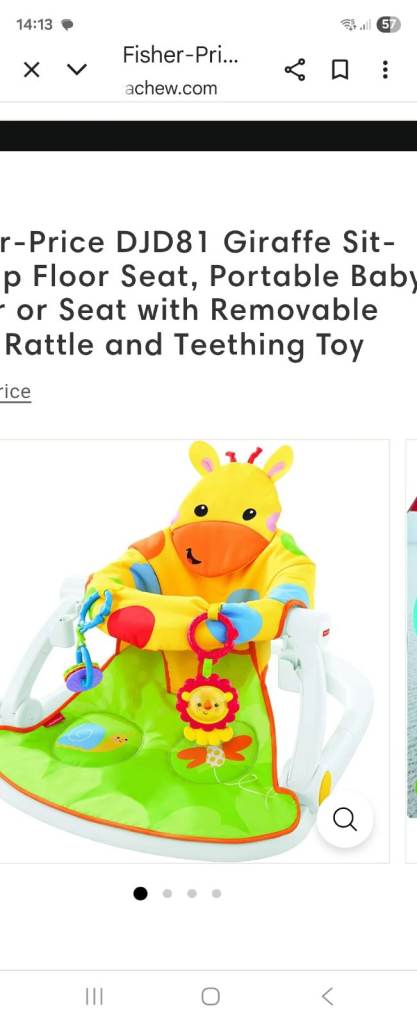View the next product image preview
Screen dimensions: 417x1024
pos(411,651)
